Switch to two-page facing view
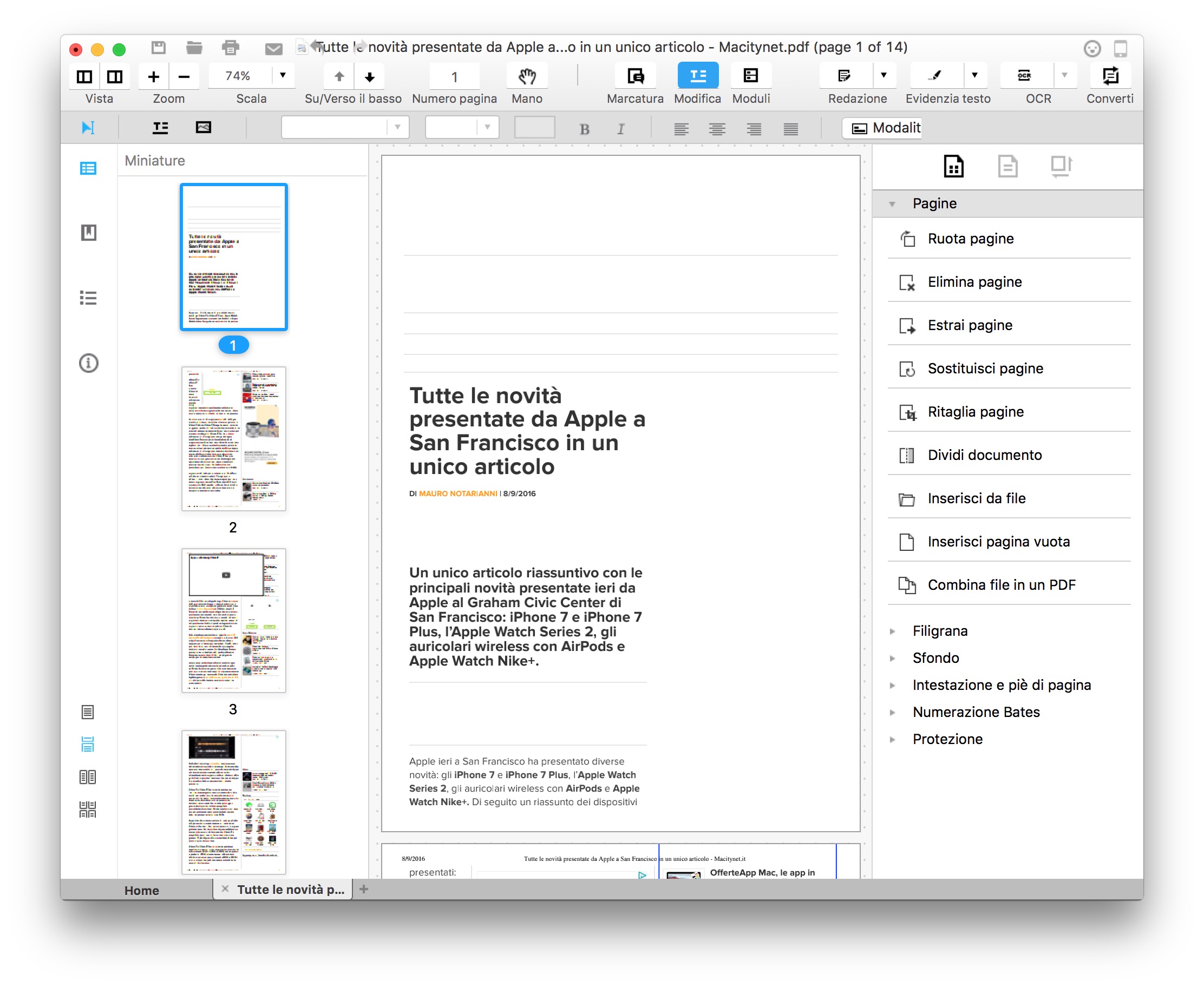The height and width of the screenshot is (987, 1204). pos(87,777)
